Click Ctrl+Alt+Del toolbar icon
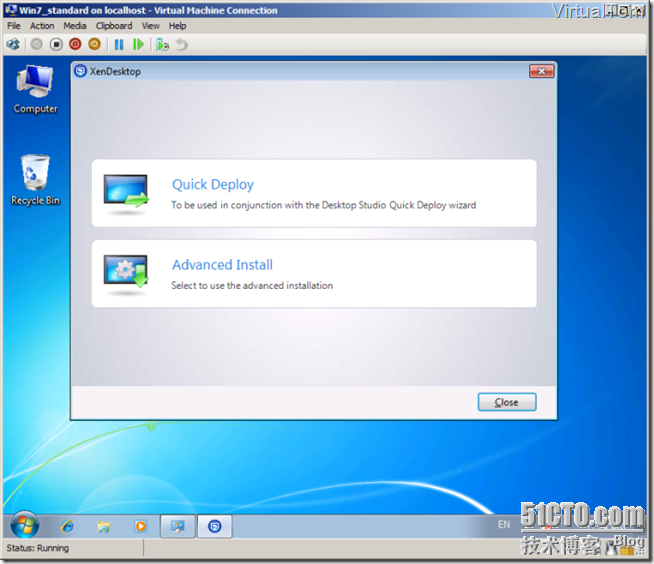Viewport: 654px width, 564px height. (13, 44)
